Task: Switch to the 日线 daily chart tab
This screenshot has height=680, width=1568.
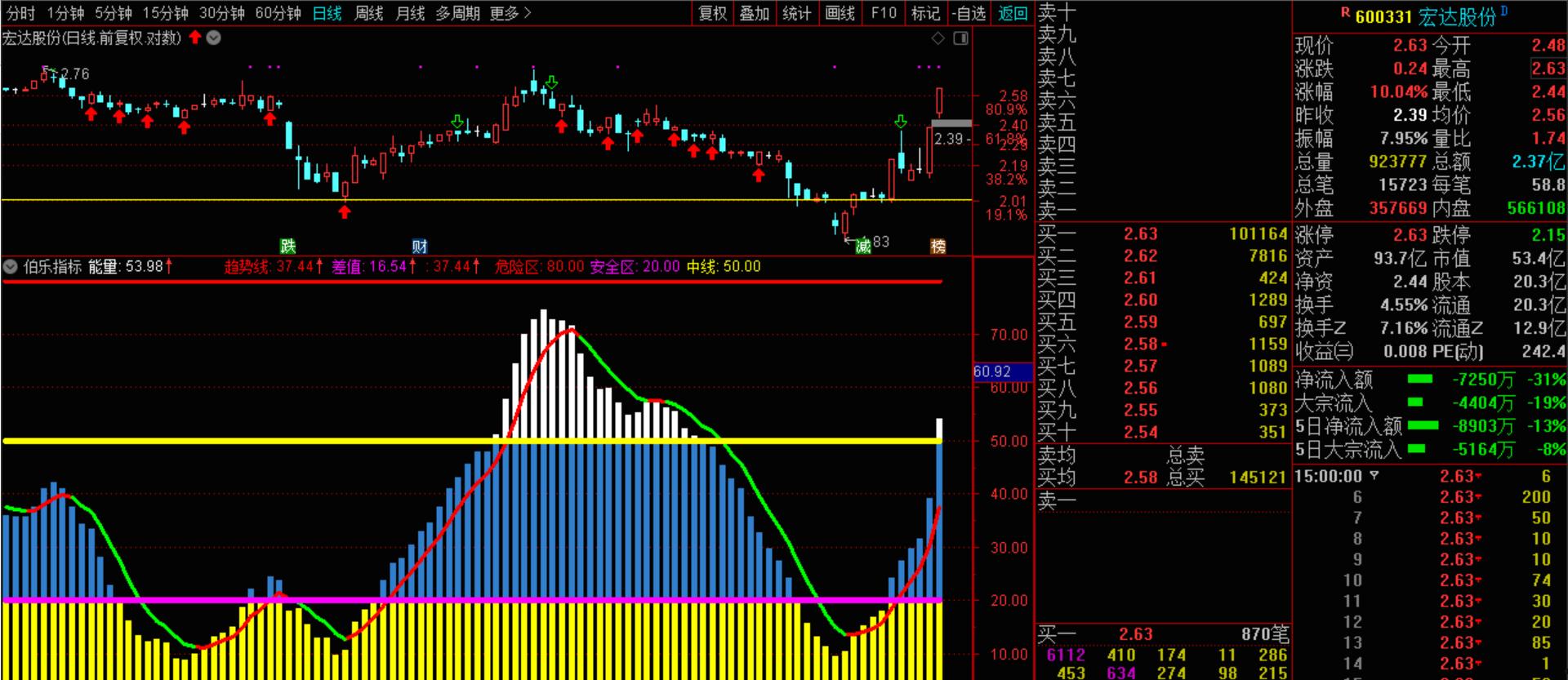Action: [327, 14]
